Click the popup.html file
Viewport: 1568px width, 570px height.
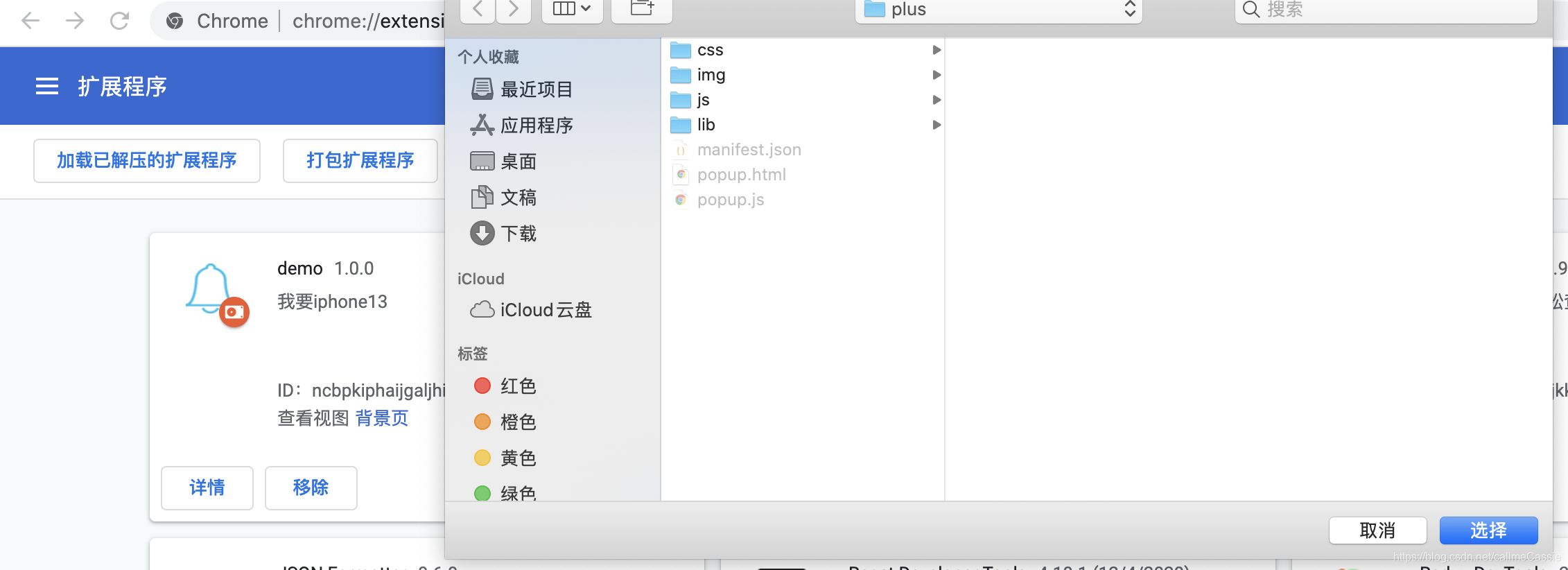click(x=729, y=175)
